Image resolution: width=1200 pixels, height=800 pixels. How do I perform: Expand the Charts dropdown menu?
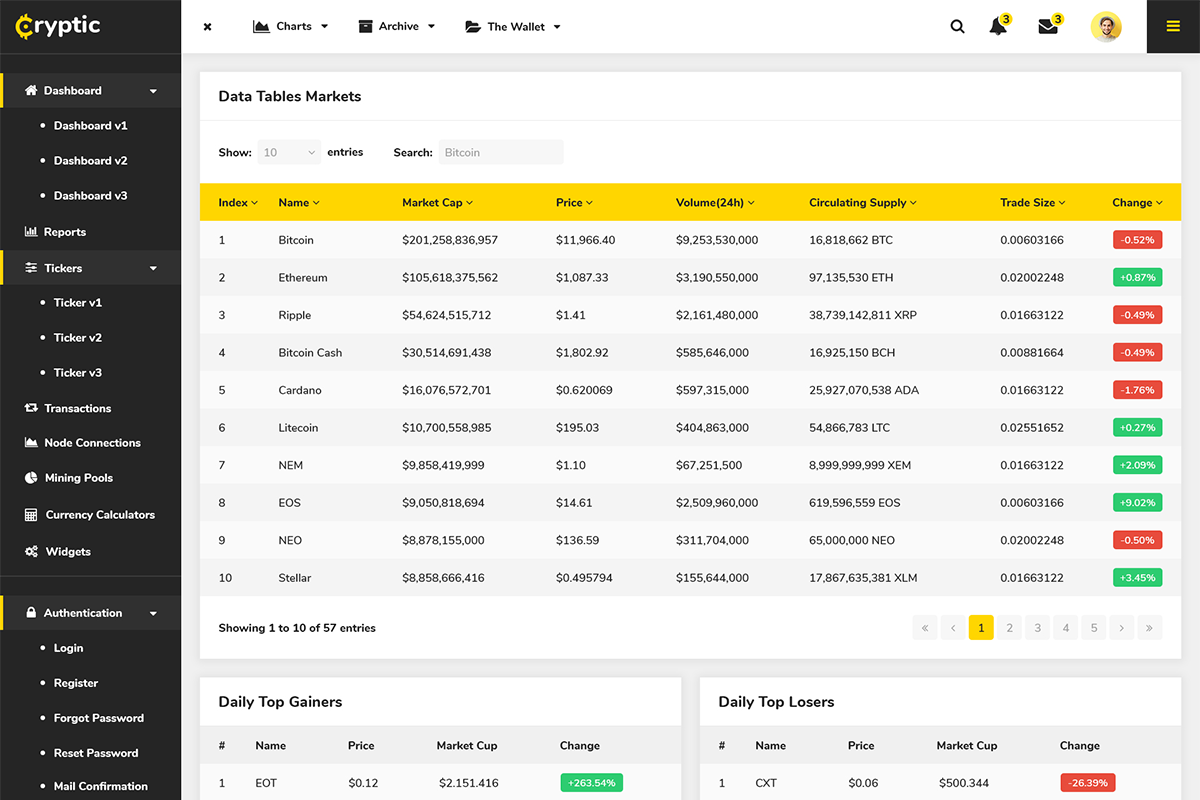click(291, 27)
